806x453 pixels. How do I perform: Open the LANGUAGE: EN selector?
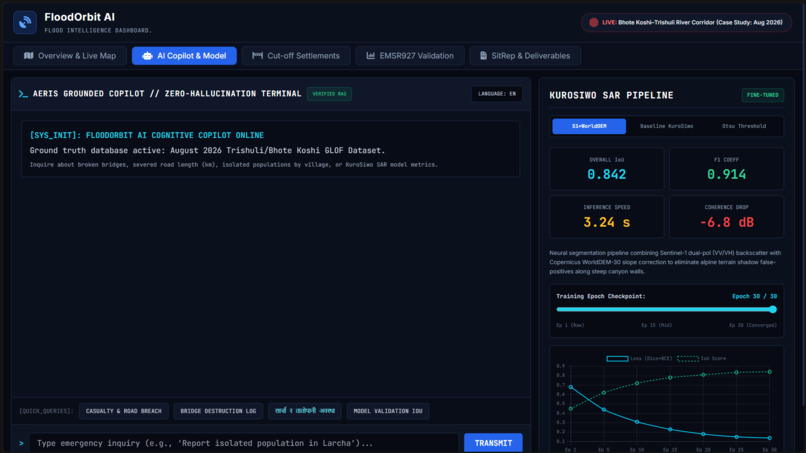(x=497, y=94)
